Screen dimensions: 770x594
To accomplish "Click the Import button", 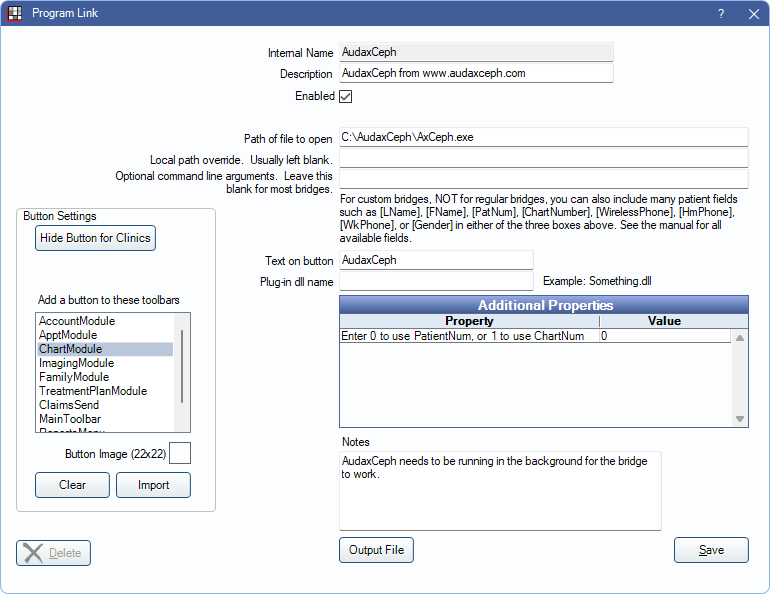I will [x=153, y=485].
